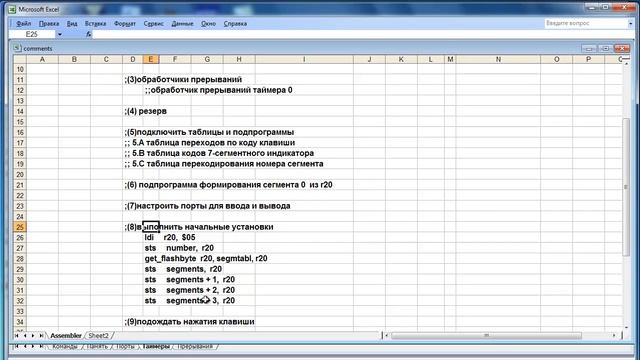The height and width of the screenshot is (360, 640).
Task: Click the horizontal scrollbar right arrow
Action: coord(614,336)
